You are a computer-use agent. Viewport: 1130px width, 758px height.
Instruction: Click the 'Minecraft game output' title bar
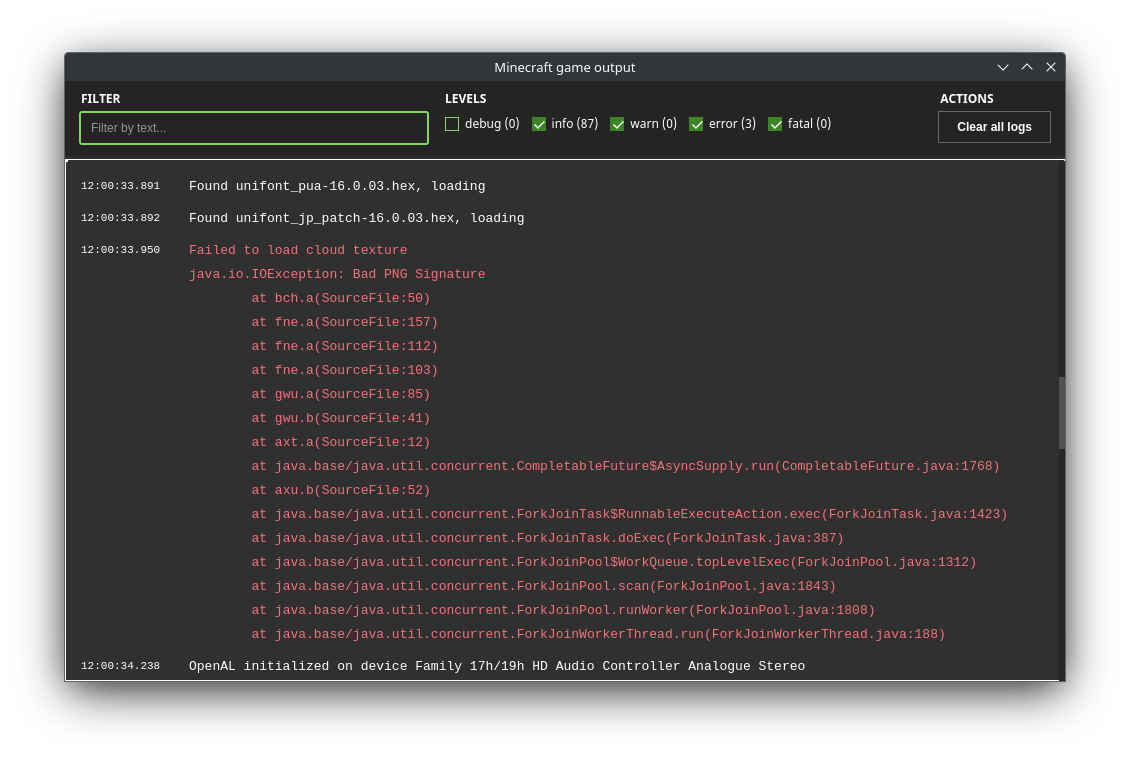[564, 67]
